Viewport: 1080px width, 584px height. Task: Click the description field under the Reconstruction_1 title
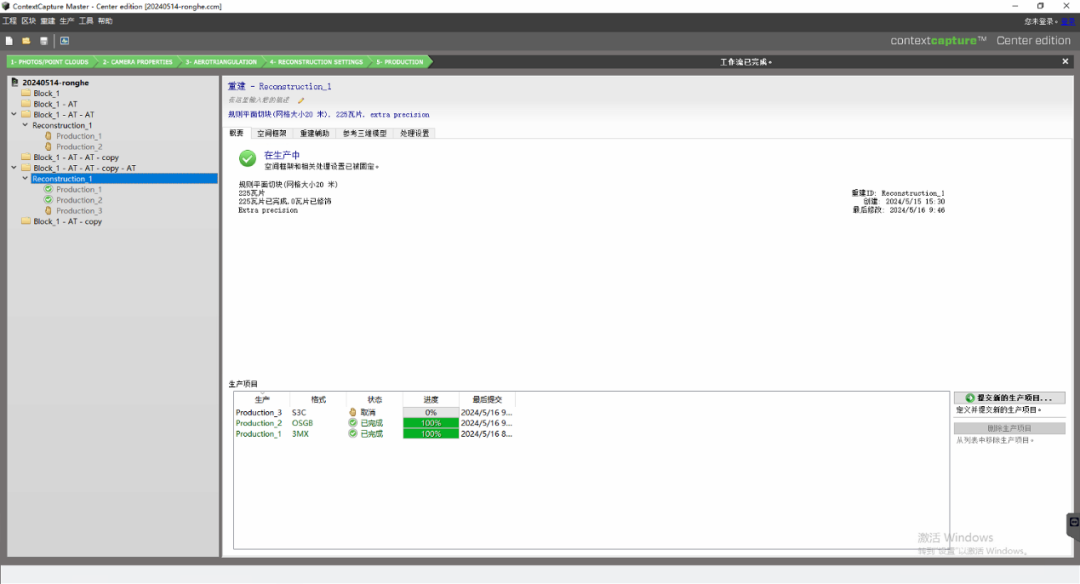click(x=259, y=101)
